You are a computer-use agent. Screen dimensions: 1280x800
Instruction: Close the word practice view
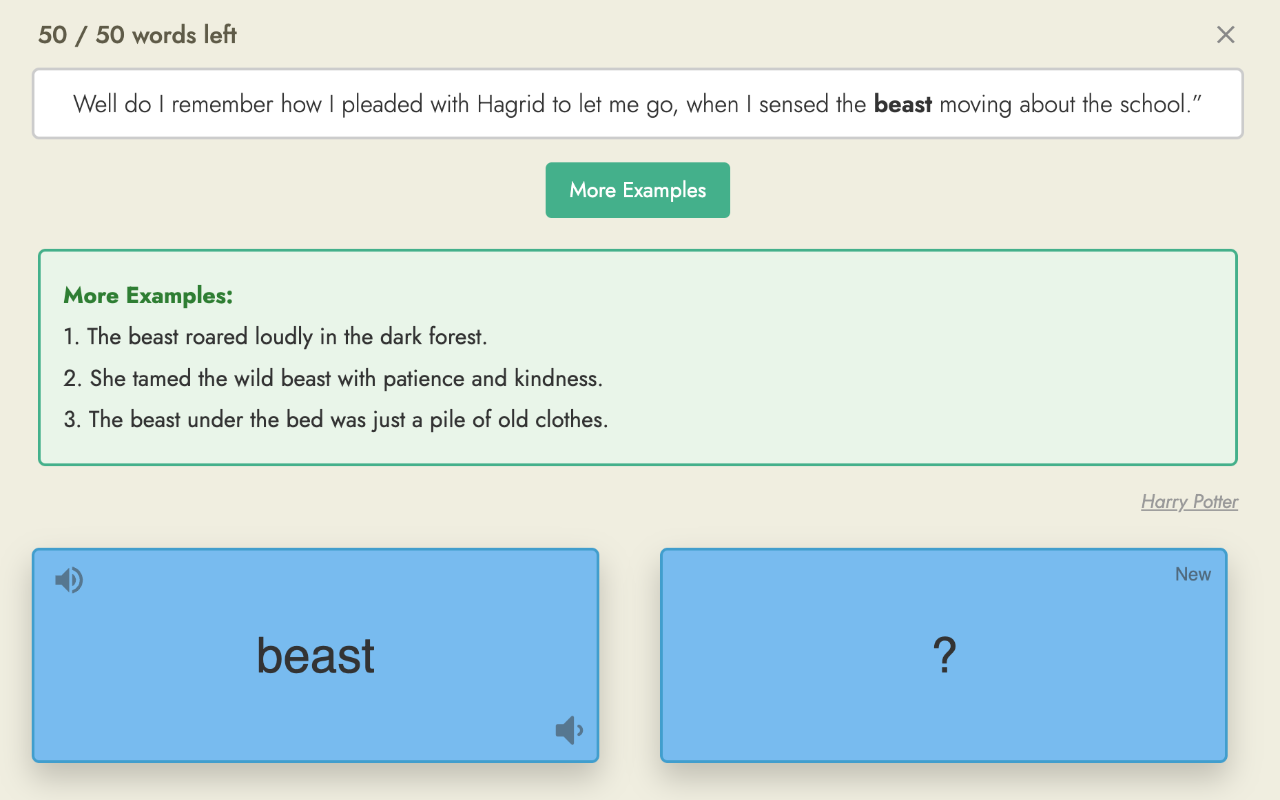point(1225,35)
